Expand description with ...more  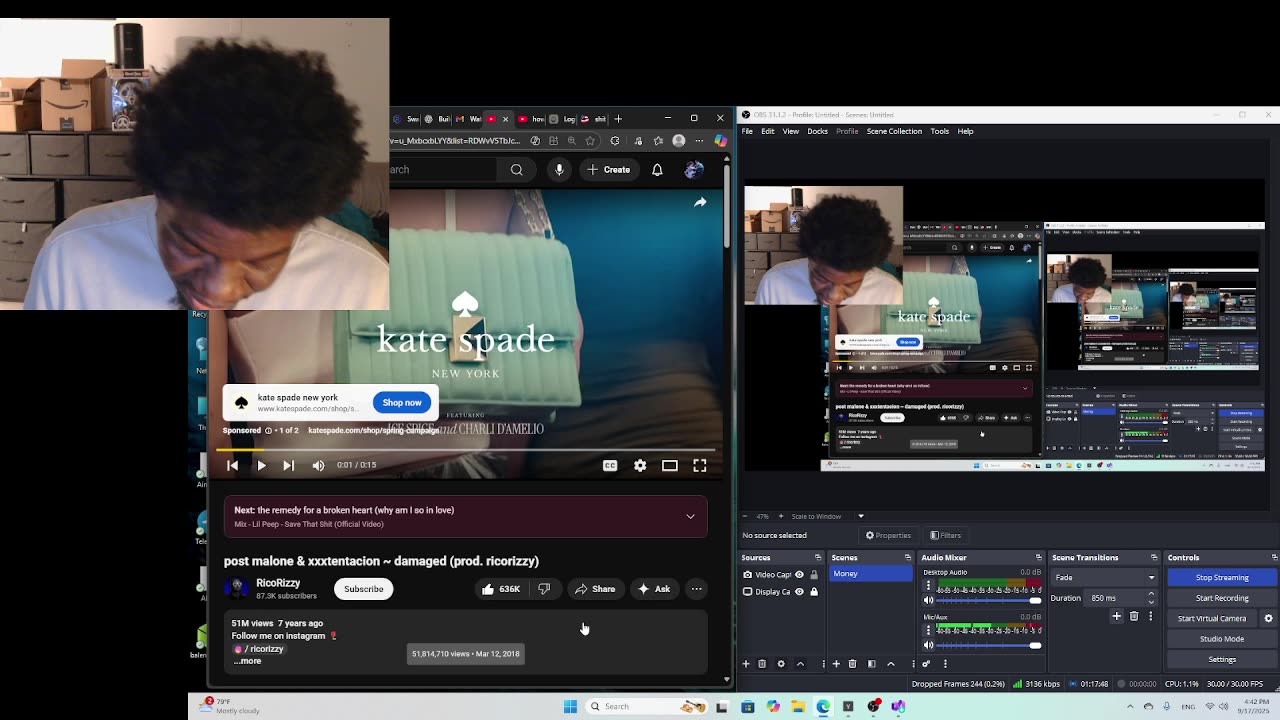[x=248, y=661]
